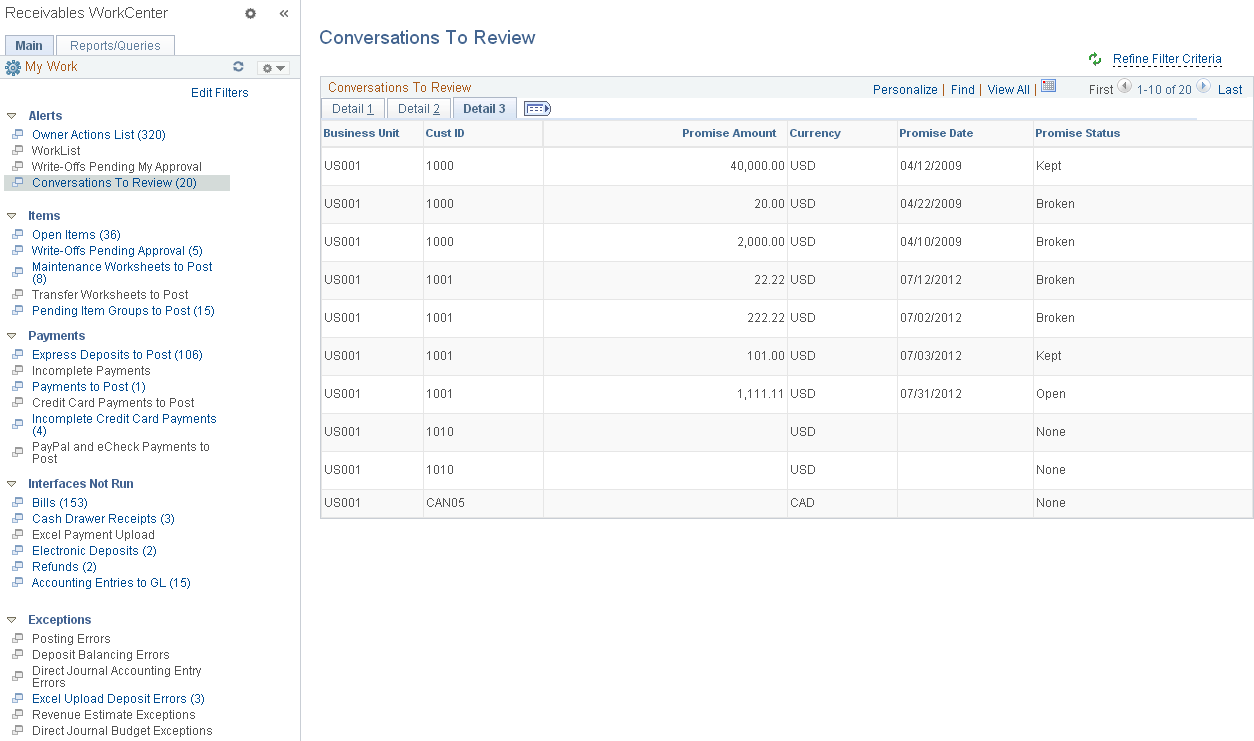Click icon beside Express Deposits to Post

click(17, 354)
